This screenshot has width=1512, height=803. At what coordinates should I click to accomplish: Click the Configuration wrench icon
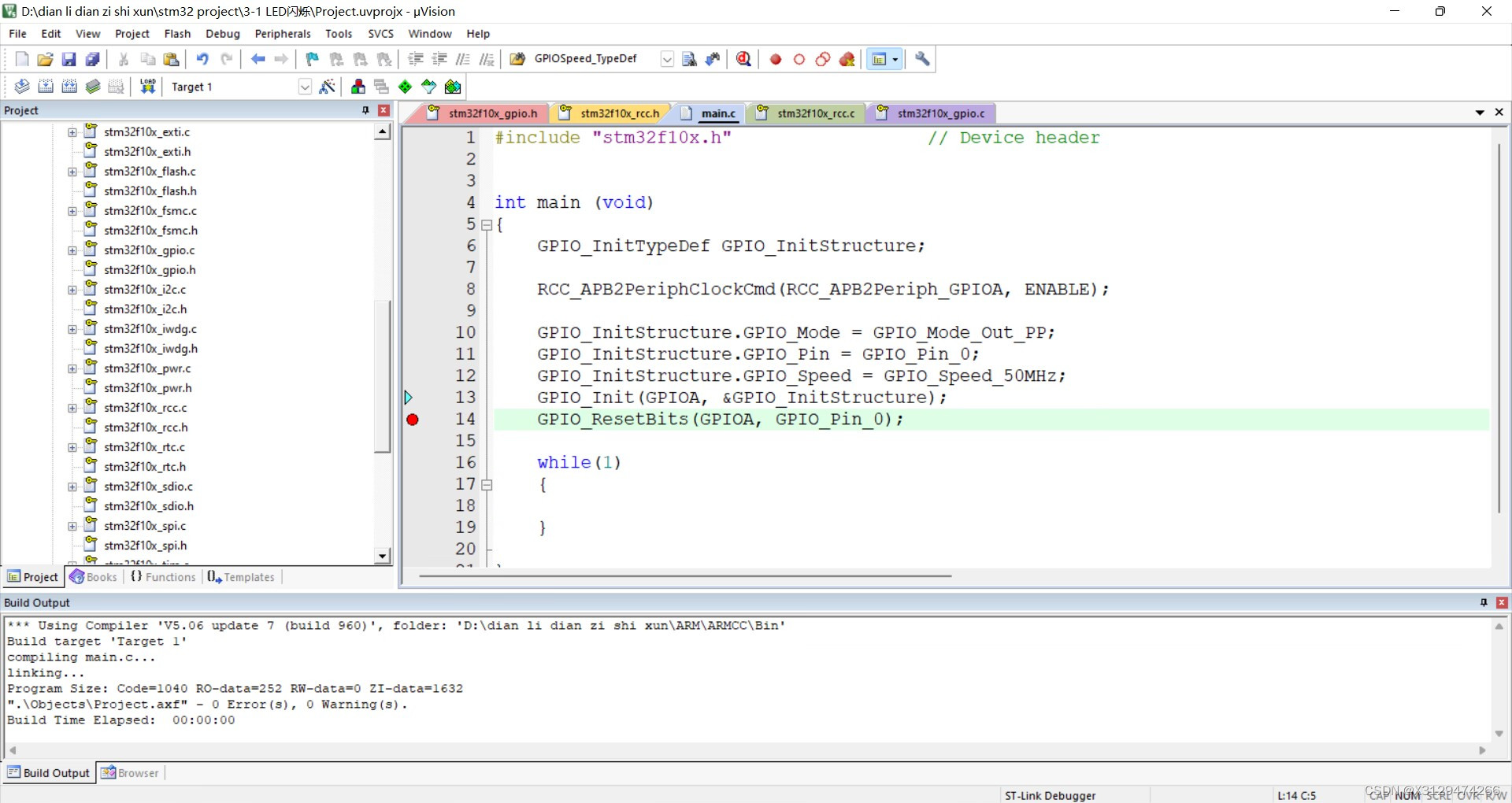pyautogui.click(x=921, y=59)
